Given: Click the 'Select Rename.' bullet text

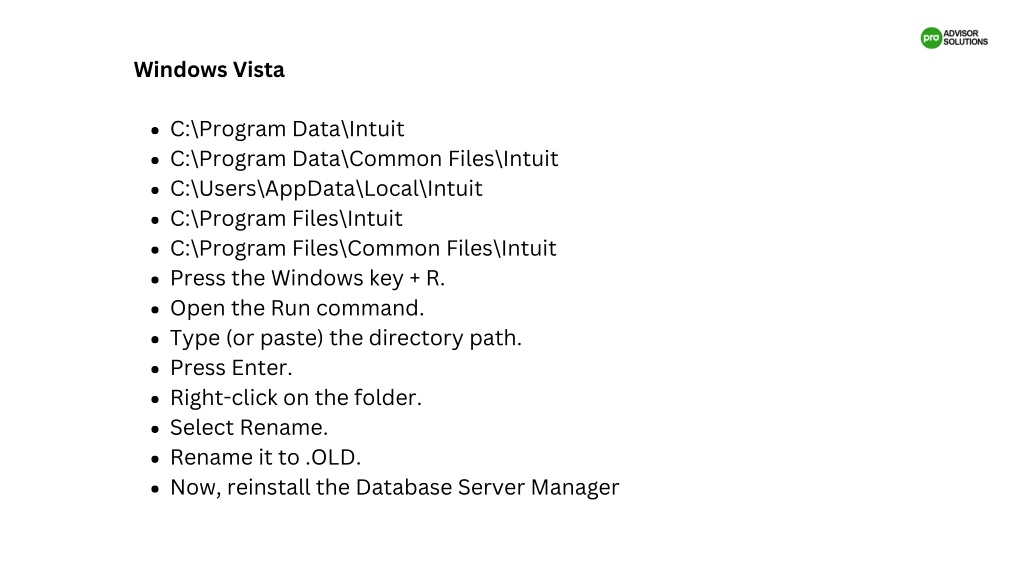Looking at the screenshot, I should coord(249,428).
